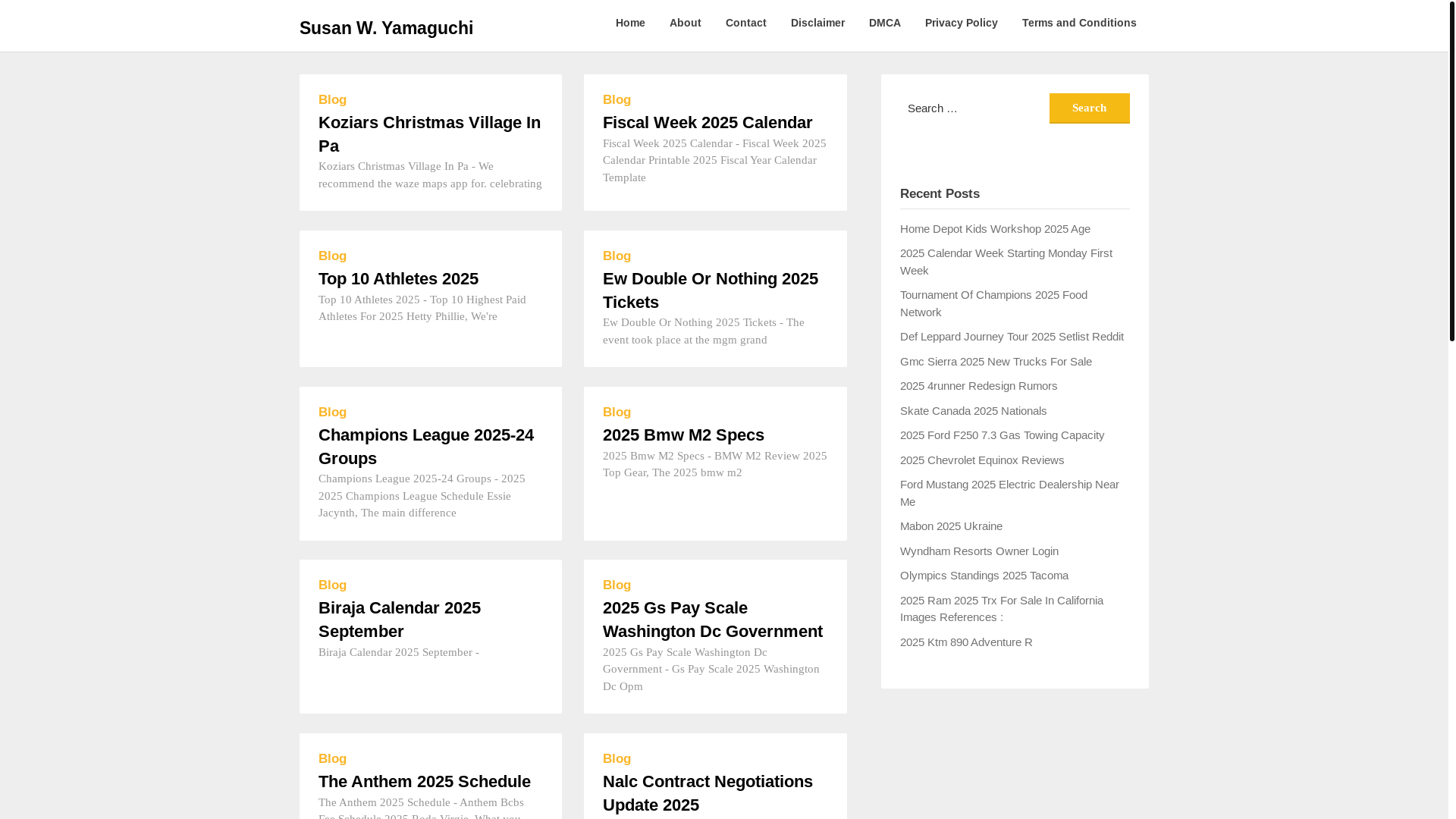This screenshot has width=1456, height=819.
Task: Open the Privacy Policy page
Action: click(961, 23)
